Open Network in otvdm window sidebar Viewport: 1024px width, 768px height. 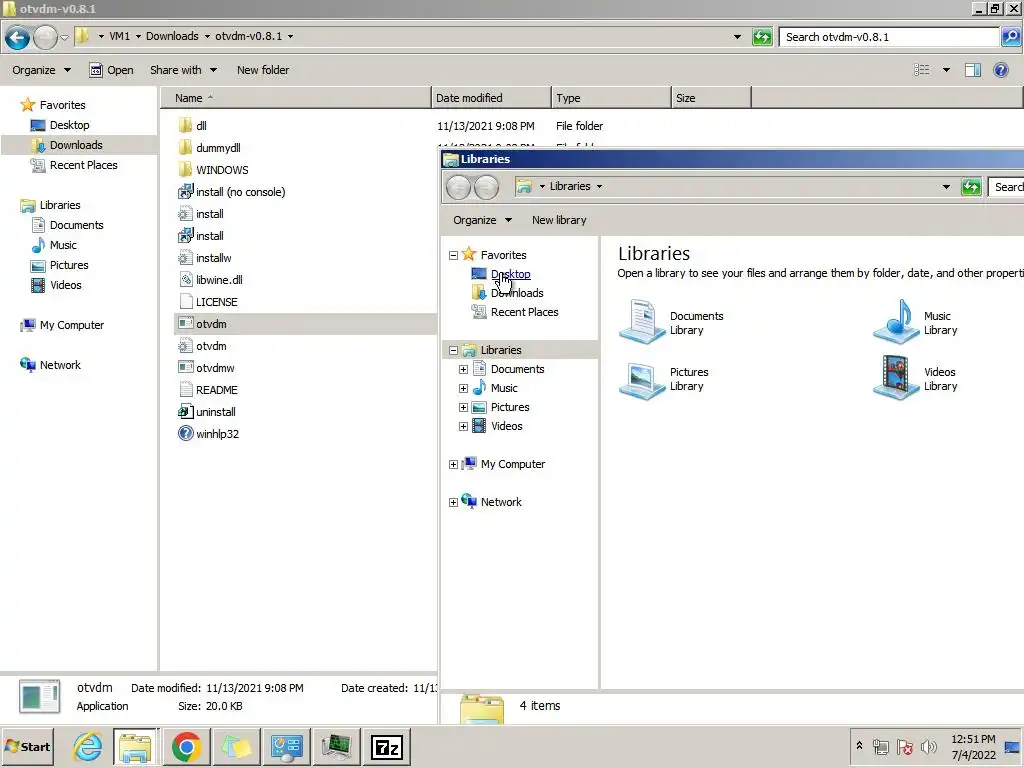click(50, 365)
